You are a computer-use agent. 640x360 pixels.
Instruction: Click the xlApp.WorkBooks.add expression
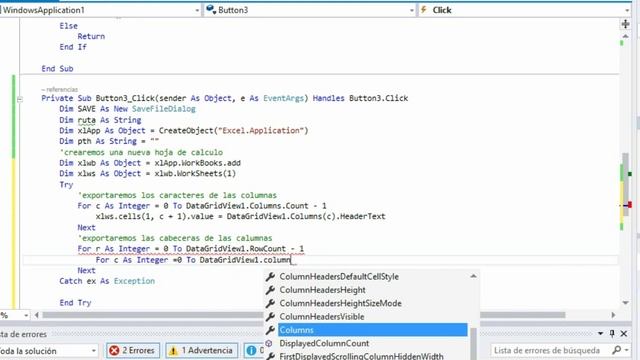tap(198, 163)
